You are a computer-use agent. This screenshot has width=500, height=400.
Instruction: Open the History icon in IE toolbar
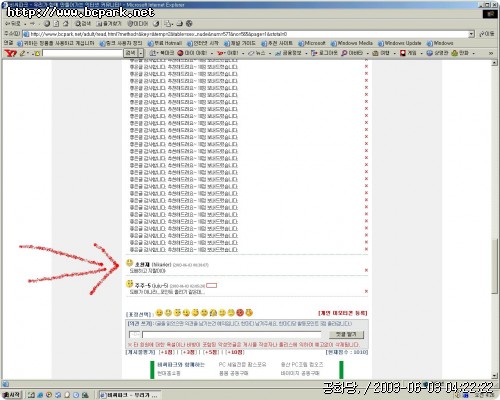(156, 24)
